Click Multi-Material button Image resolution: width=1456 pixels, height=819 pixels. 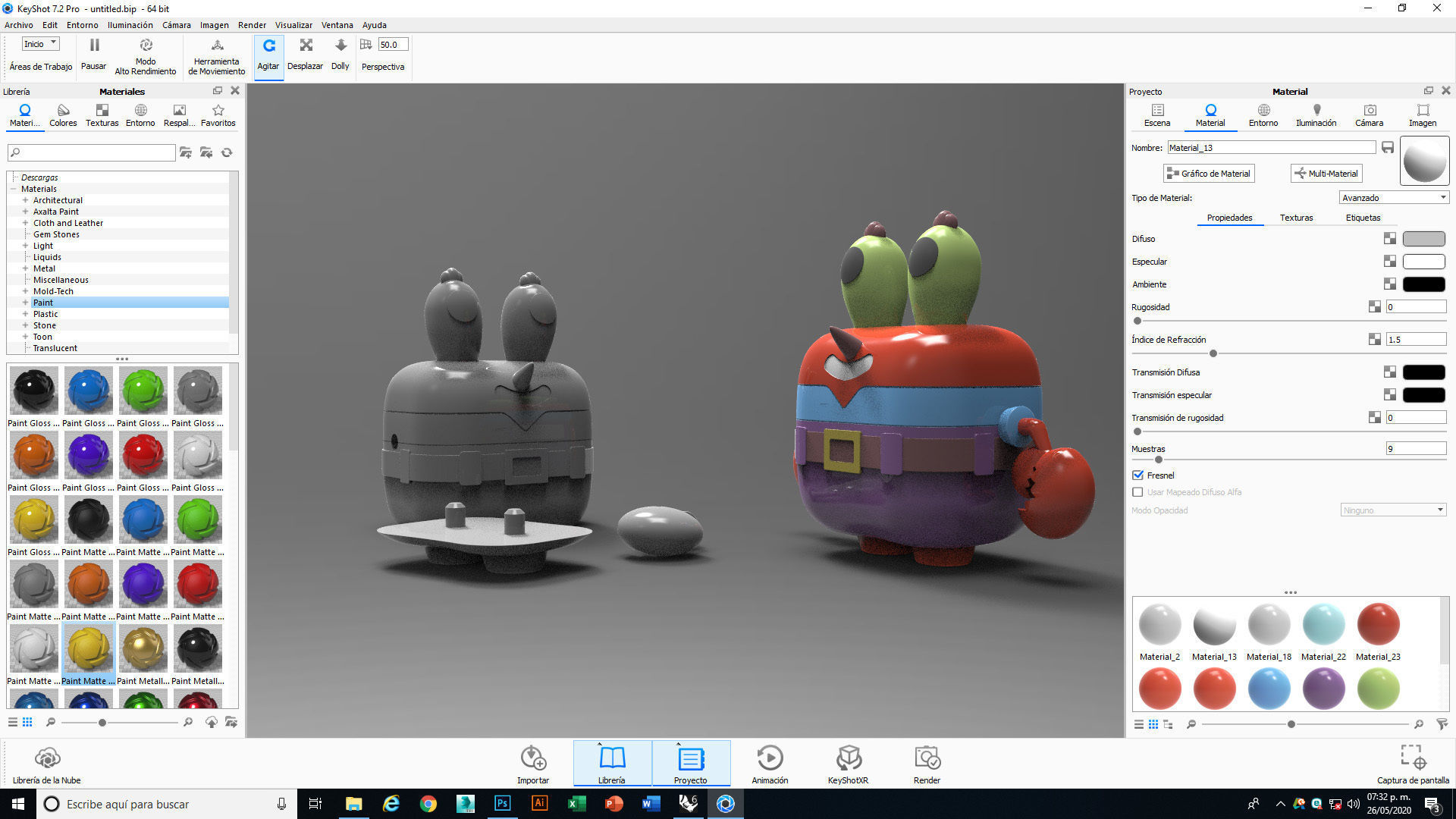[1326, 173]
